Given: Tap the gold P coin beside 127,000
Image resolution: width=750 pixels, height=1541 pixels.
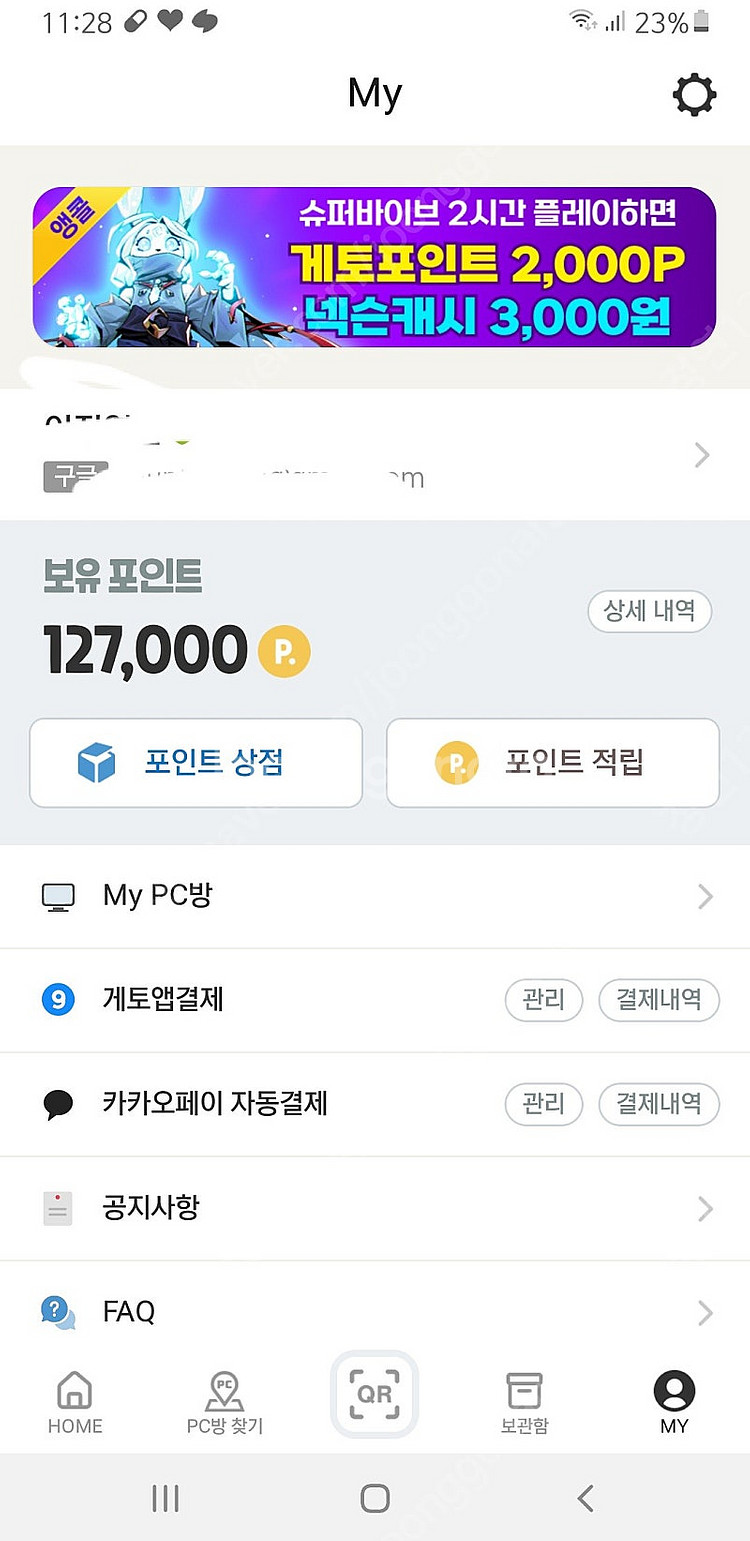Looking at the screenshot, I should (284, 652).
